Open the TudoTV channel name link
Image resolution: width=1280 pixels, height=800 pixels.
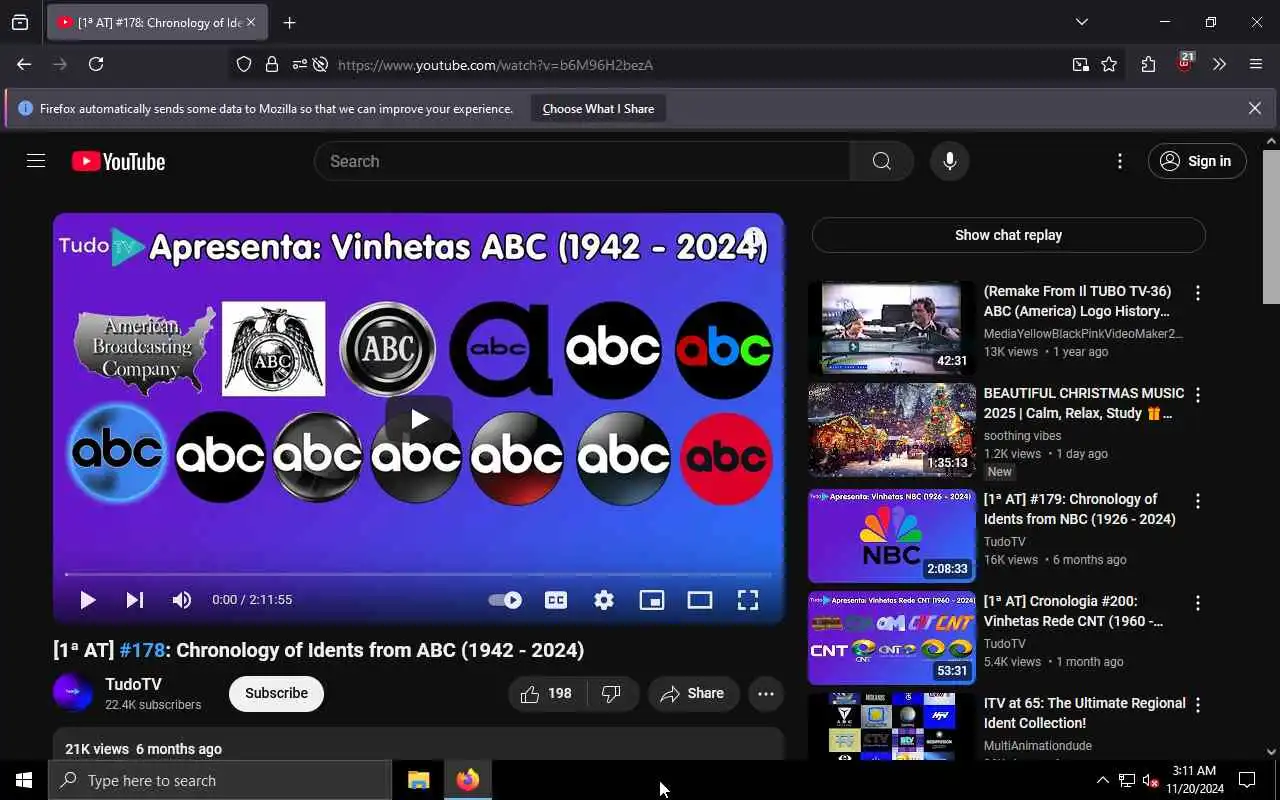pyautogui.click(x=133, y=684)
